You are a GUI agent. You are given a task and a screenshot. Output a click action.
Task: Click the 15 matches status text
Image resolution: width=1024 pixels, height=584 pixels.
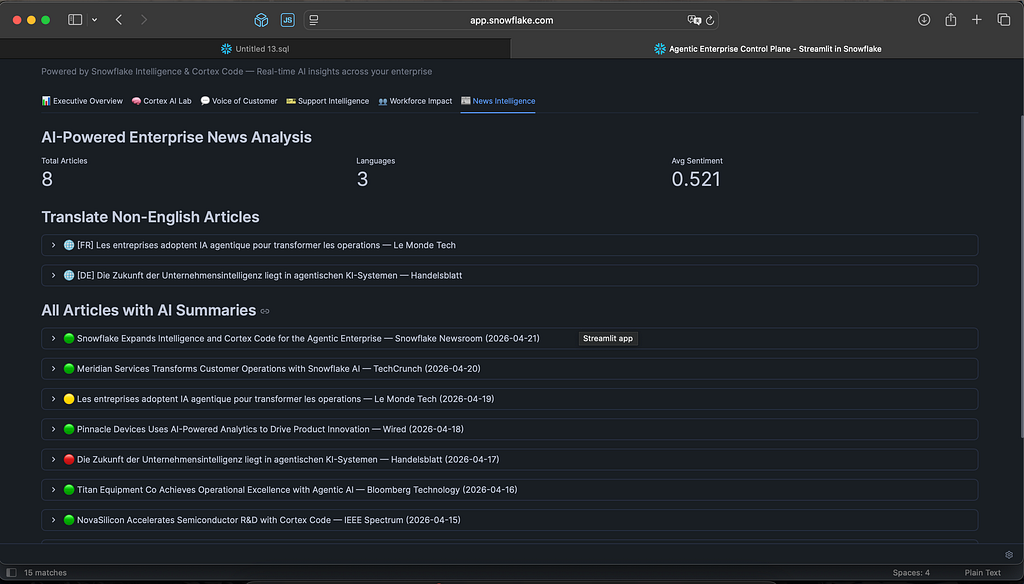[x=45, y=573]
